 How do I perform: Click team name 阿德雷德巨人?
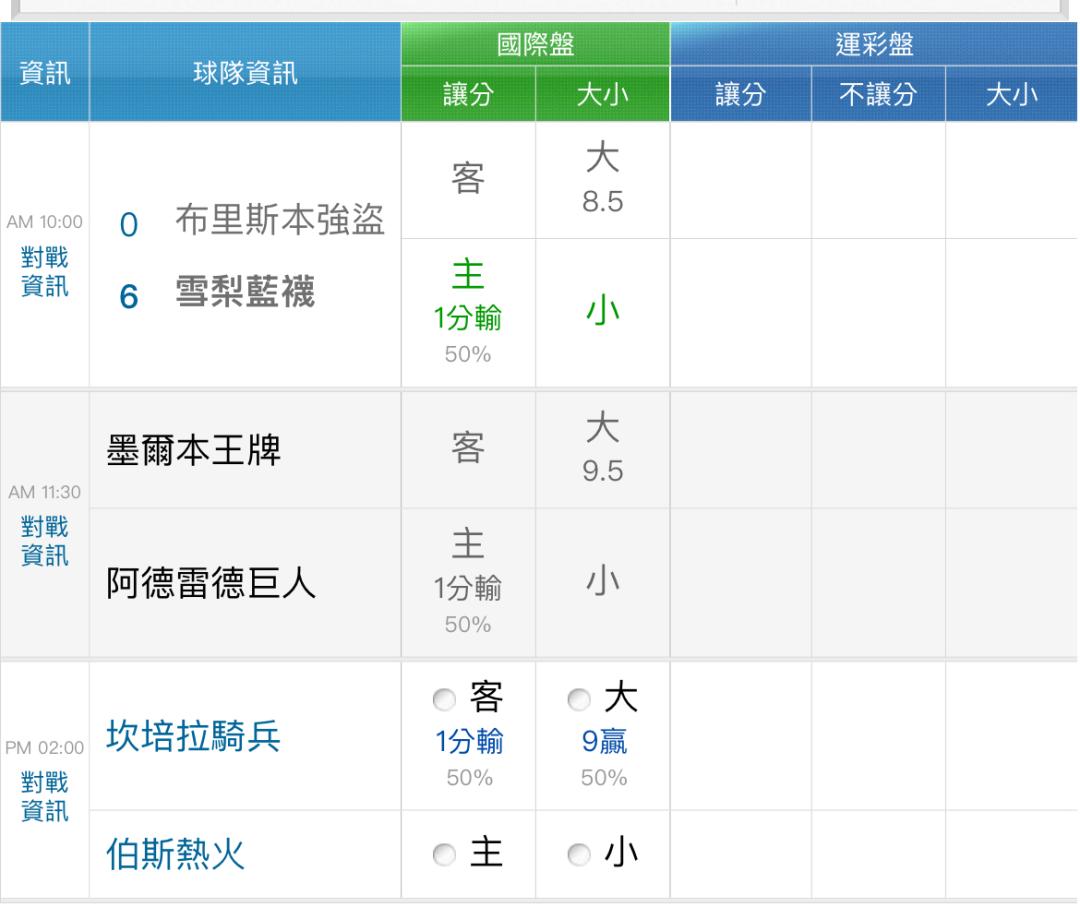click(x=211, y=583)
